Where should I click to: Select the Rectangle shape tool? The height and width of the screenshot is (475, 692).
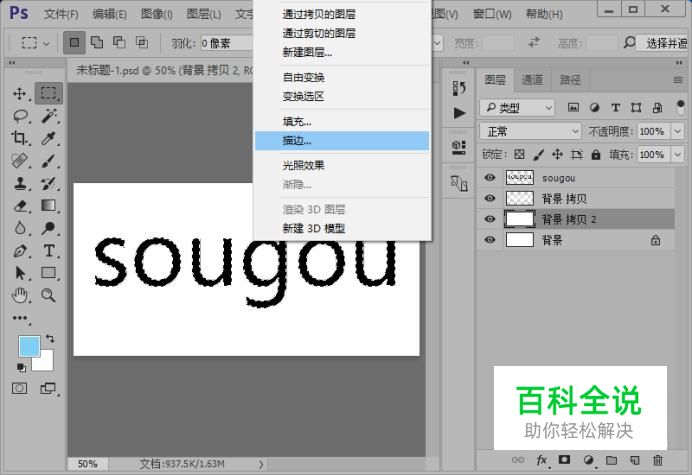[x=49, y=273]
